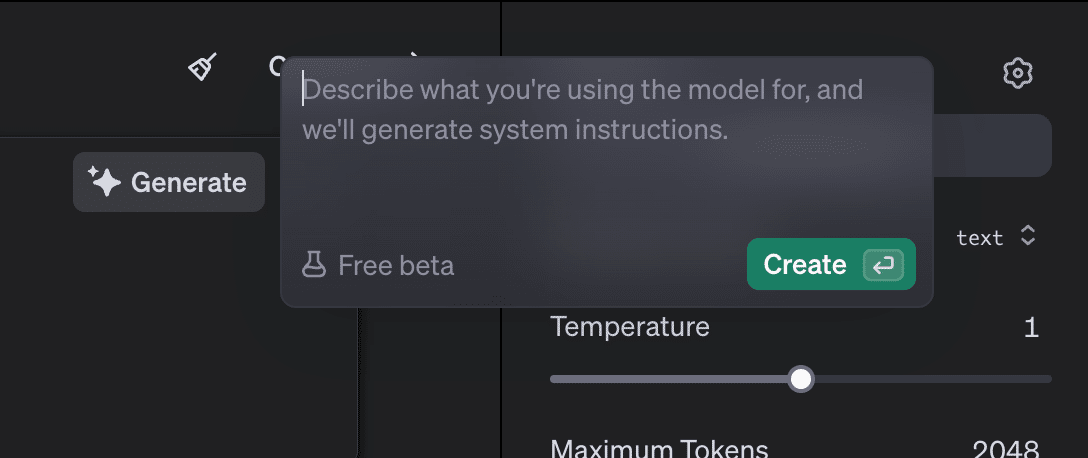Click the unfilled right Temperature track
1088x458 pixels.
tap(930, 379)
